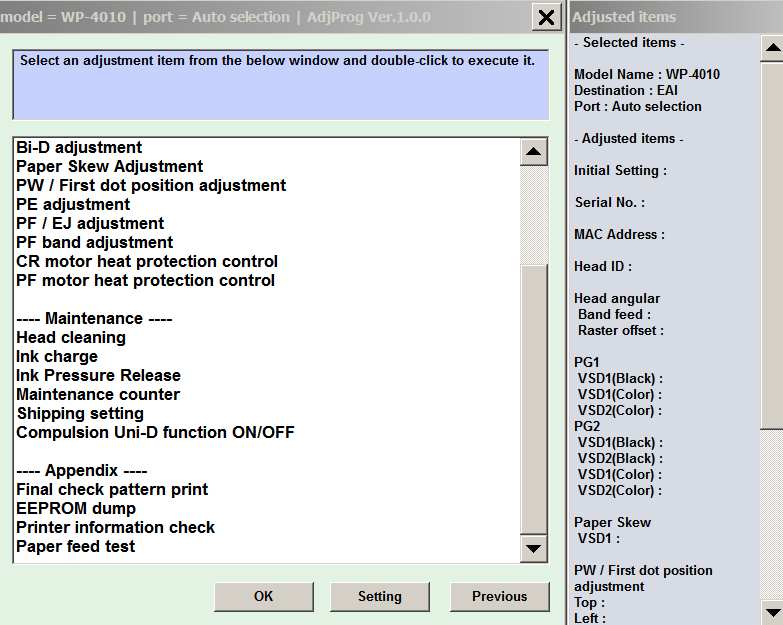The image size is (783, 625).
Task: Select Ink Pressure Release item
Action: click(x=98, y=376)
